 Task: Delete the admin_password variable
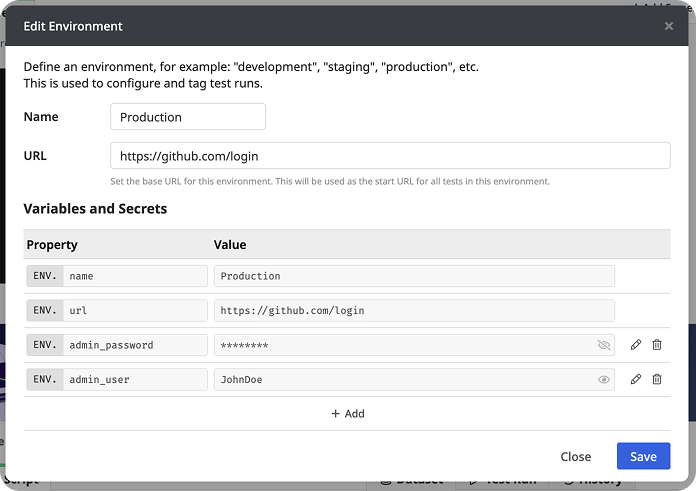(657, 345)
